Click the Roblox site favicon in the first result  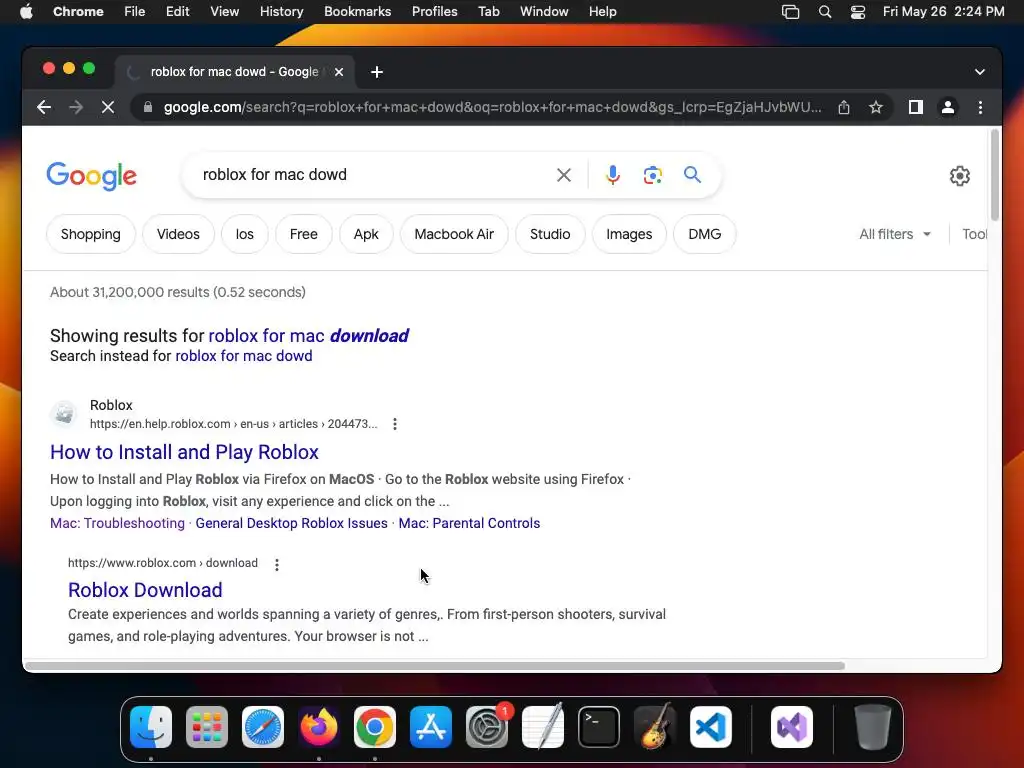pos(64,414)
